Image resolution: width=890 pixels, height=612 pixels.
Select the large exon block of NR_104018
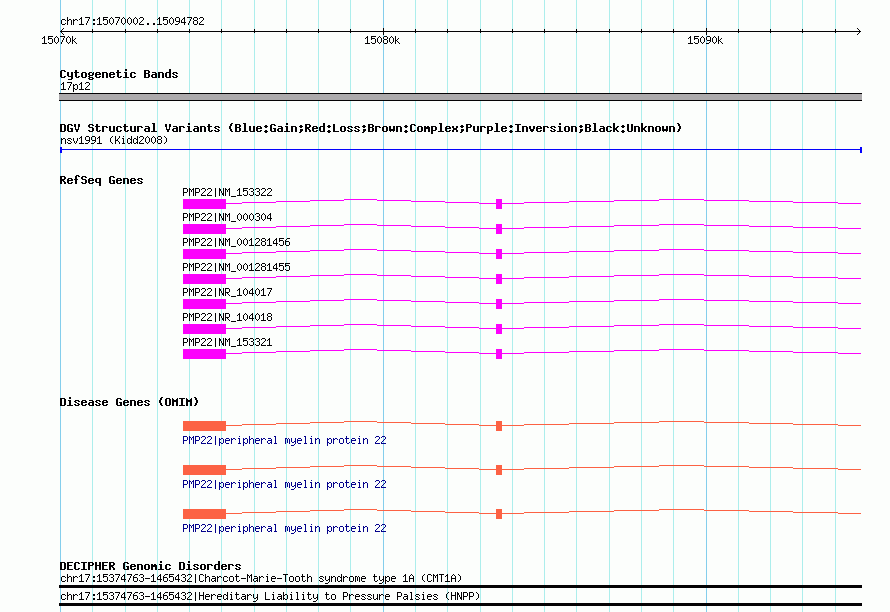[x=204, y=329]
